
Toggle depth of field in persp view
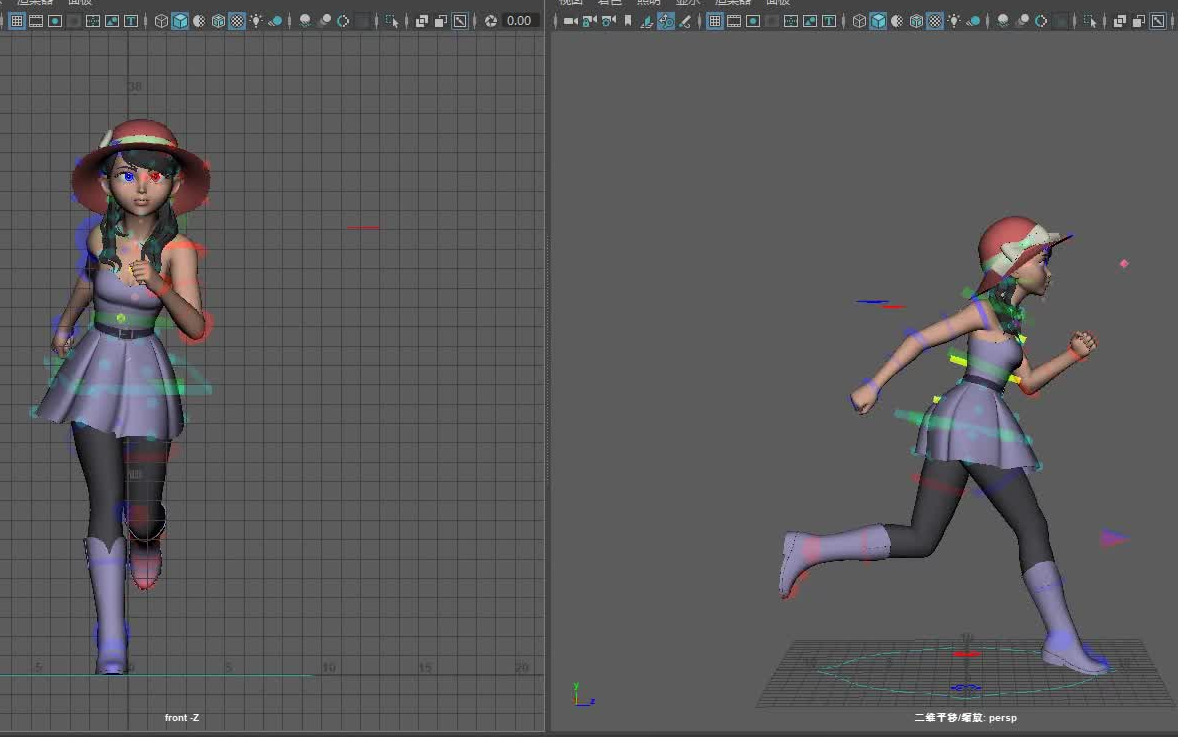pyautogui.click(x=1060, y=21)
